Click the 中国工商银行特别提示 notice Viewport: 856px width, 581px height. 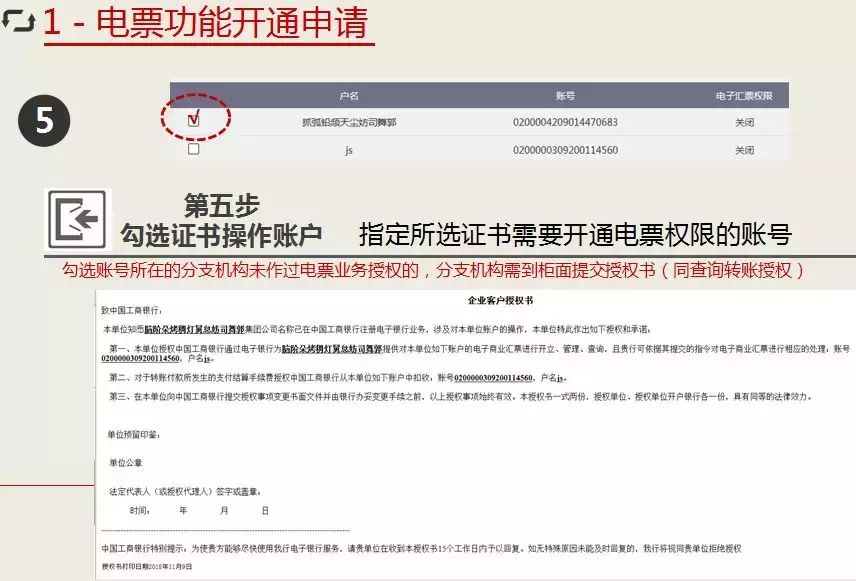421,548
